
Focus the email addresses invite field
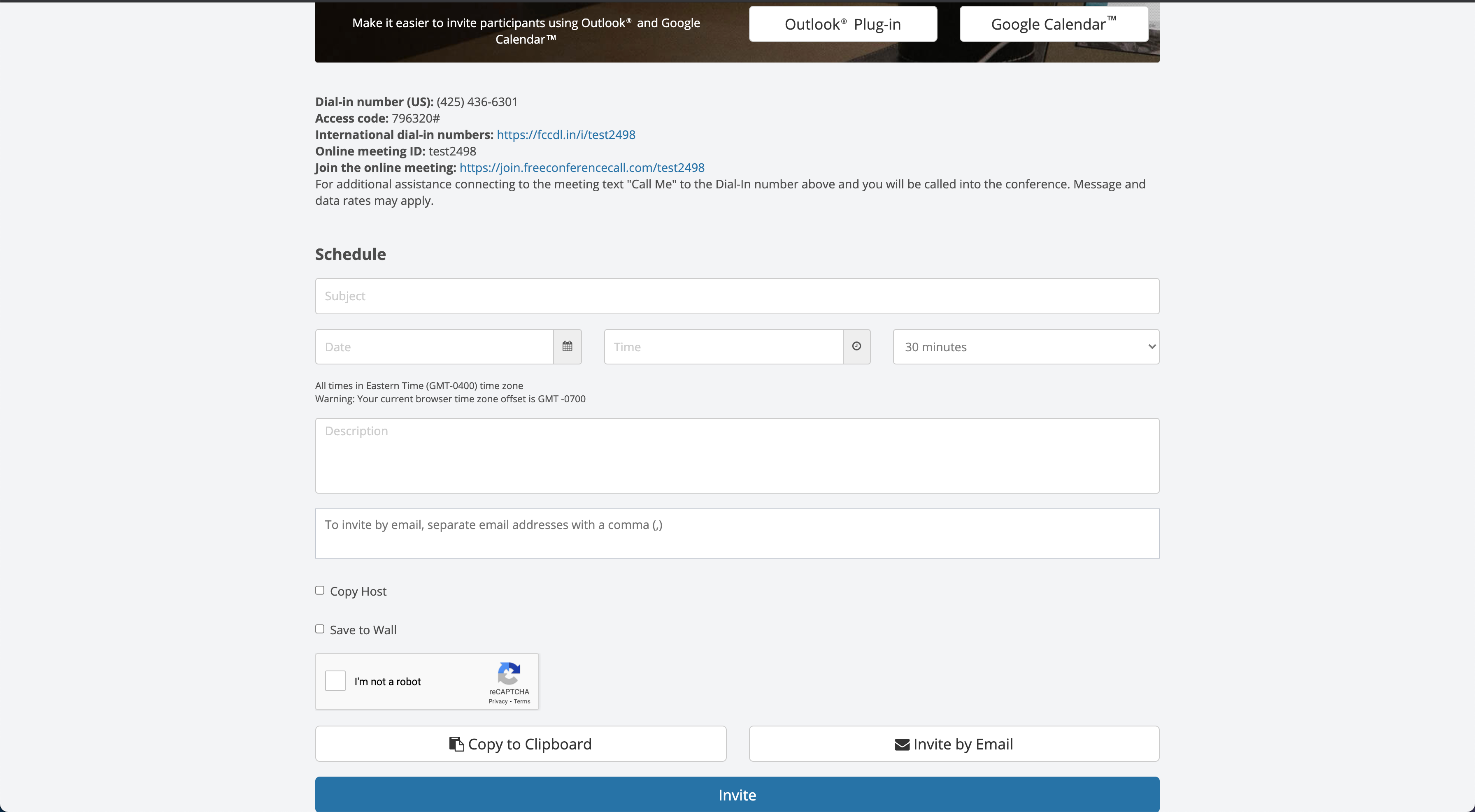point(737,534)
